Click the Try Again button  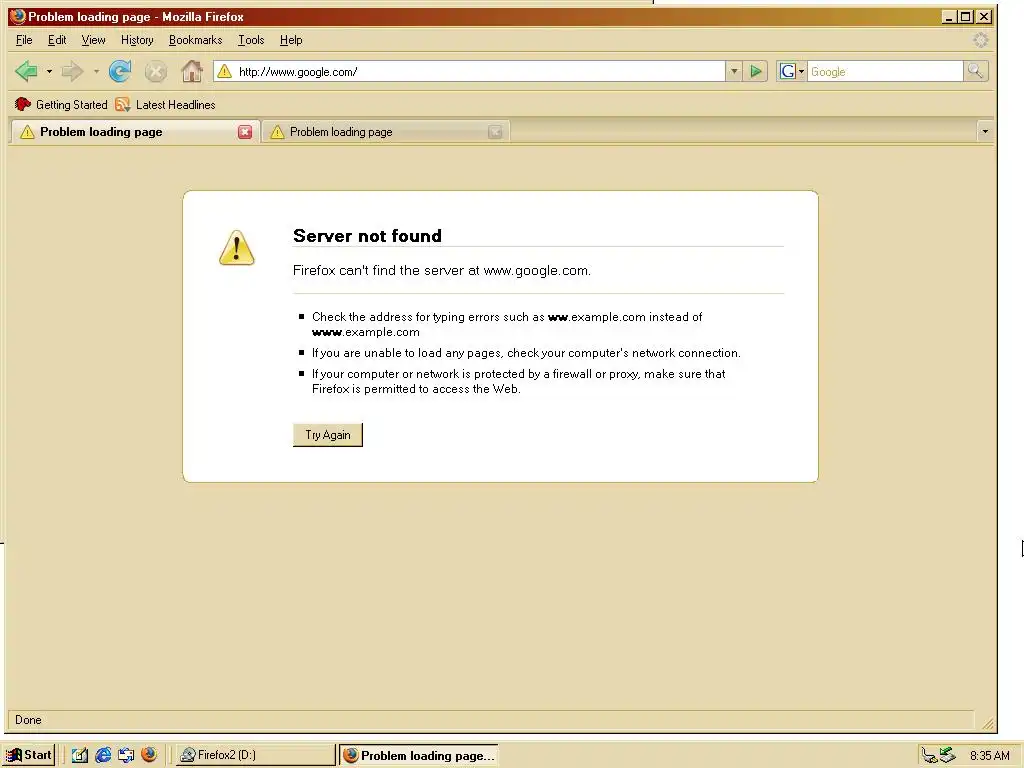pyautogui.click(x=328, y=435)
